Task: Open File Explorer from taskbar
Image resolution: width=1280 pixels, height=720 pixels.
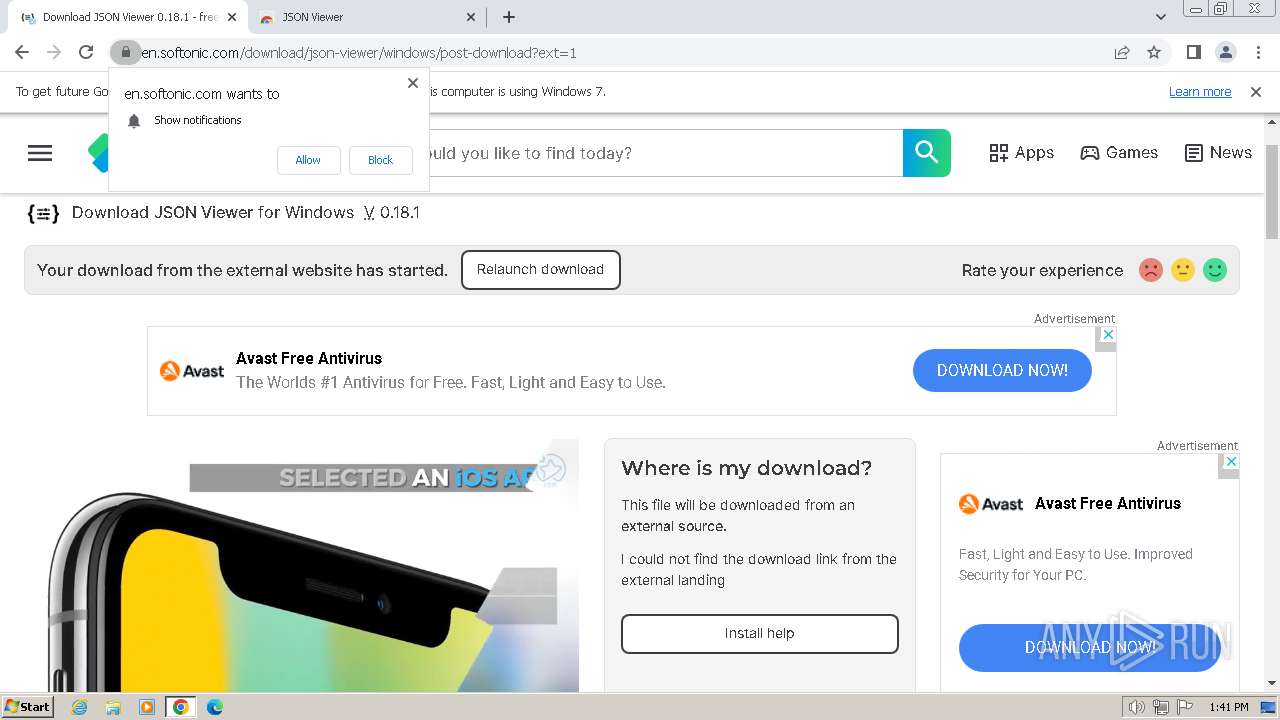Action: pos(113,707)
